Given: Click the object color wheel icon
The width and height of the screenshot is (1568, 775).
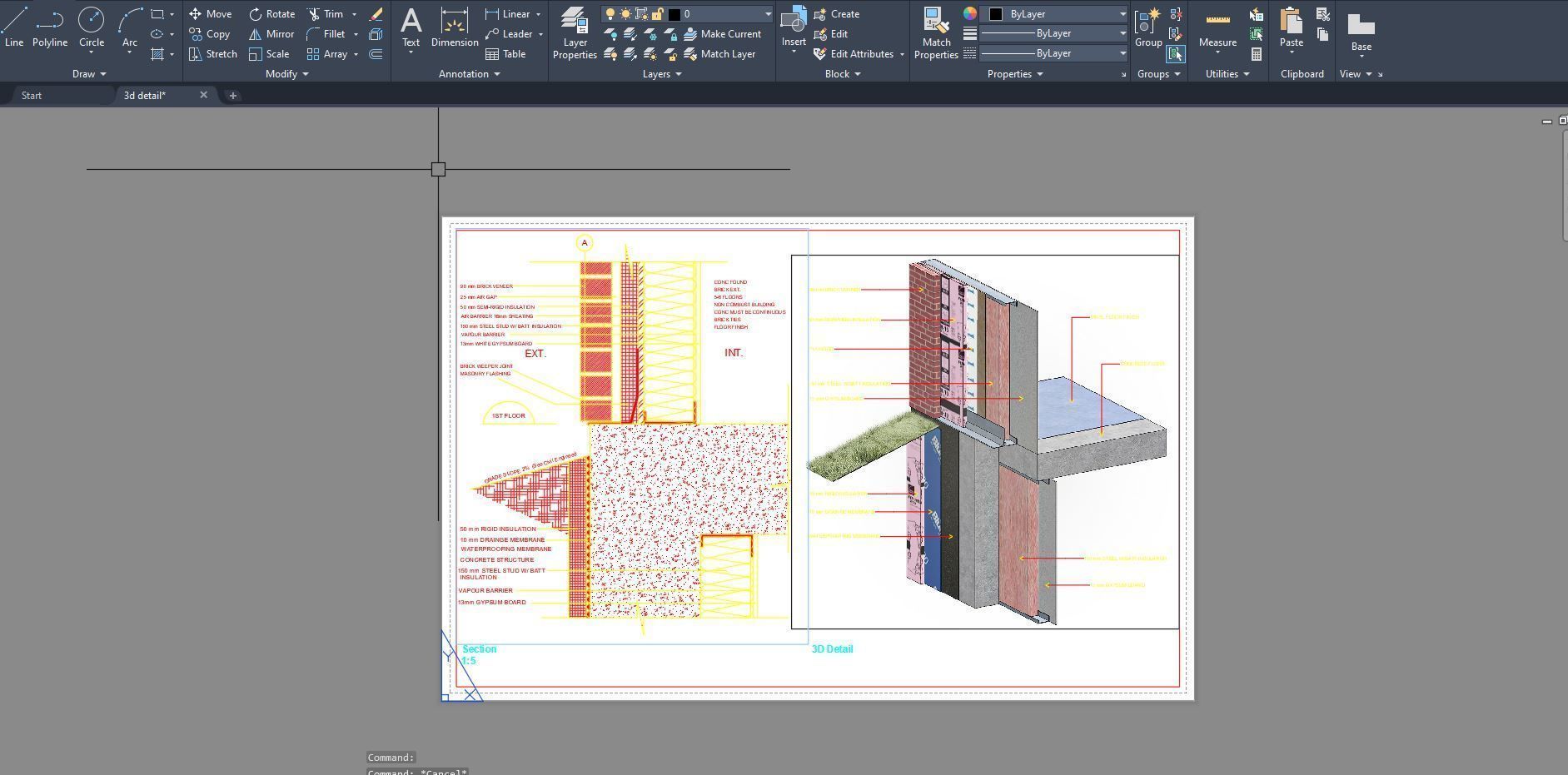Looking at the screenshot, I should click(969, 14).
